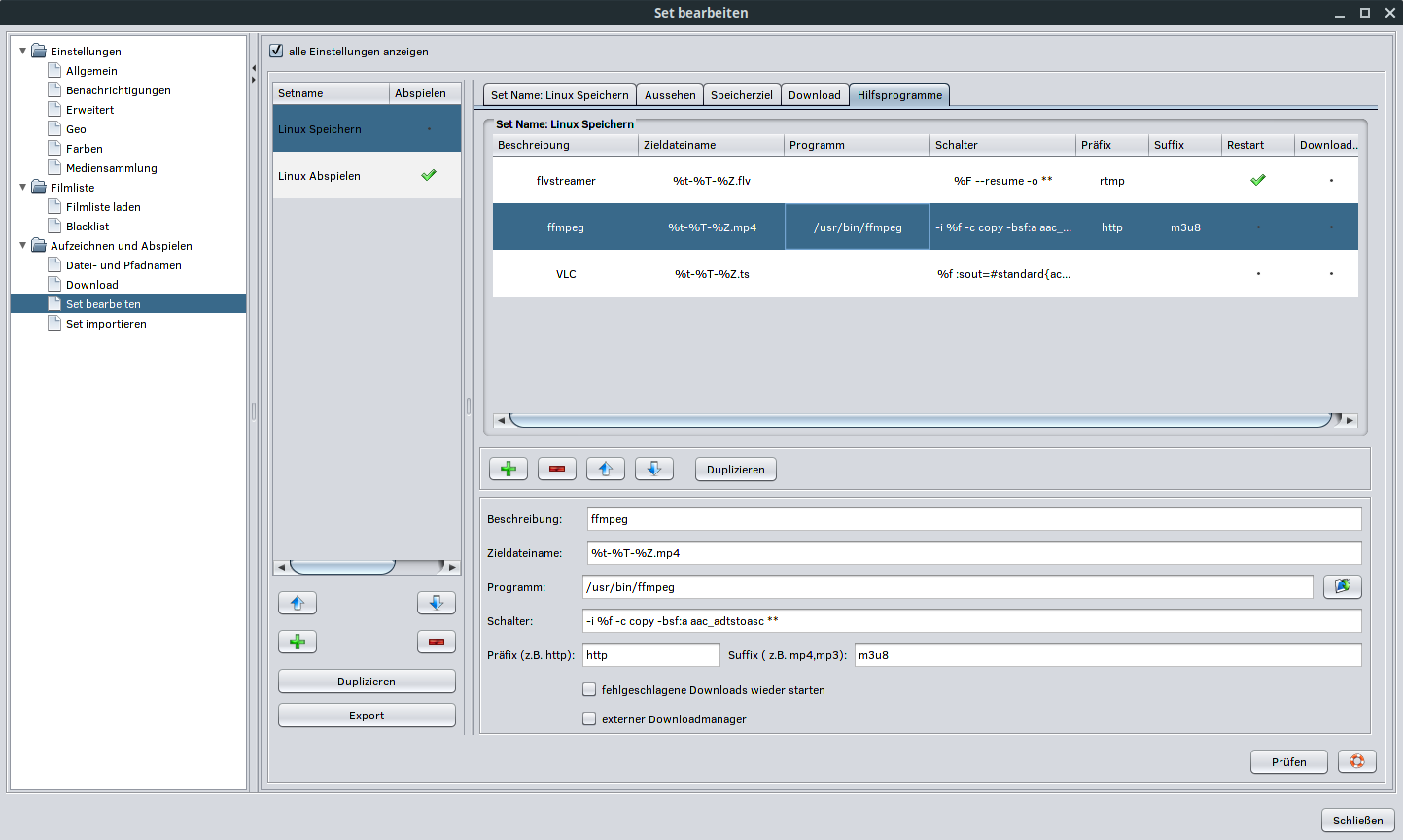
Task: Uncheck 'alle Einstellungen anzeigen' checkbox
Action: tap(276, 52)
